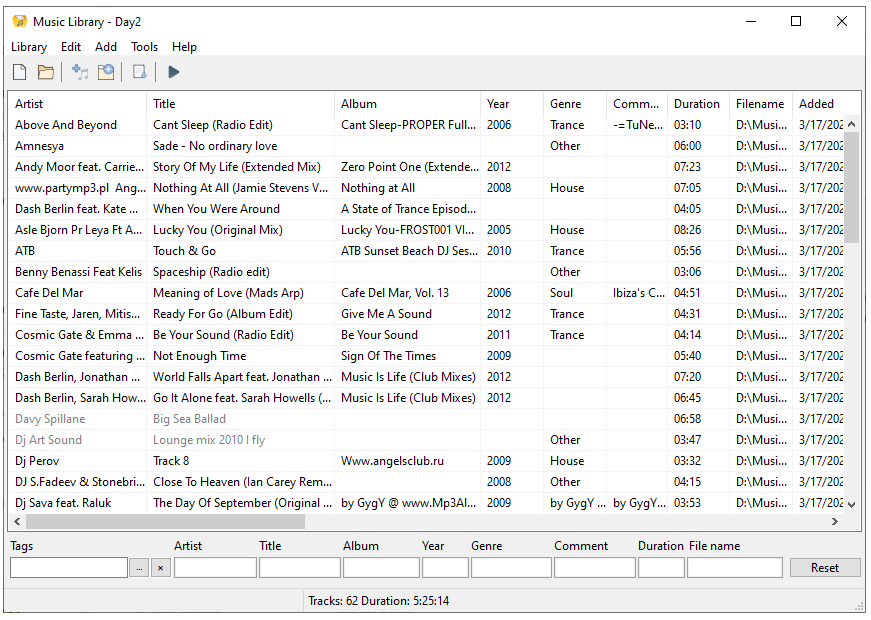
Task: Select the Above And Beyond track row
Action: click(x=427, y=125)
